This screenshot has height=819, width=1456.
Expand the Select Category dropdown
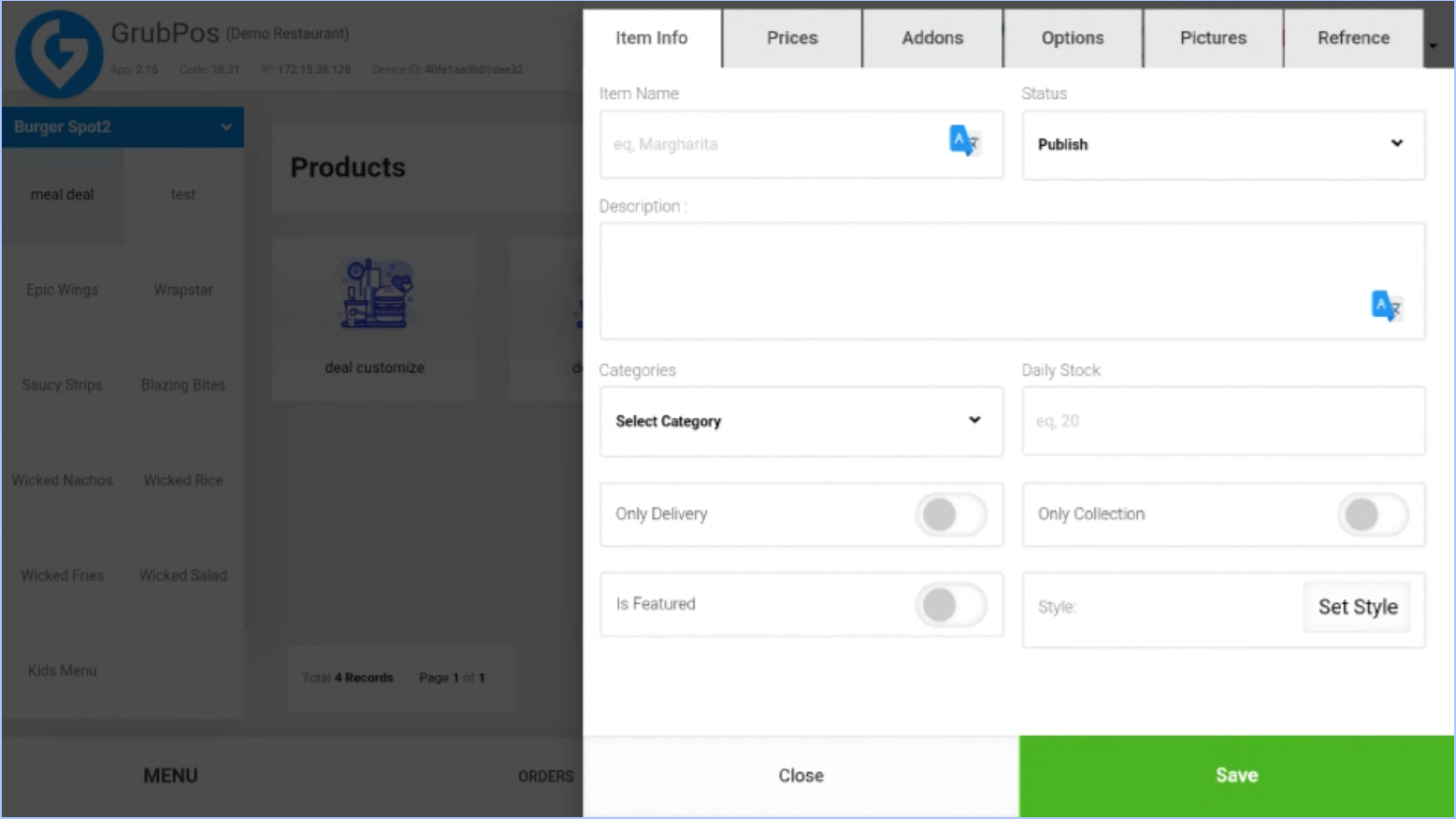point(801,422)
